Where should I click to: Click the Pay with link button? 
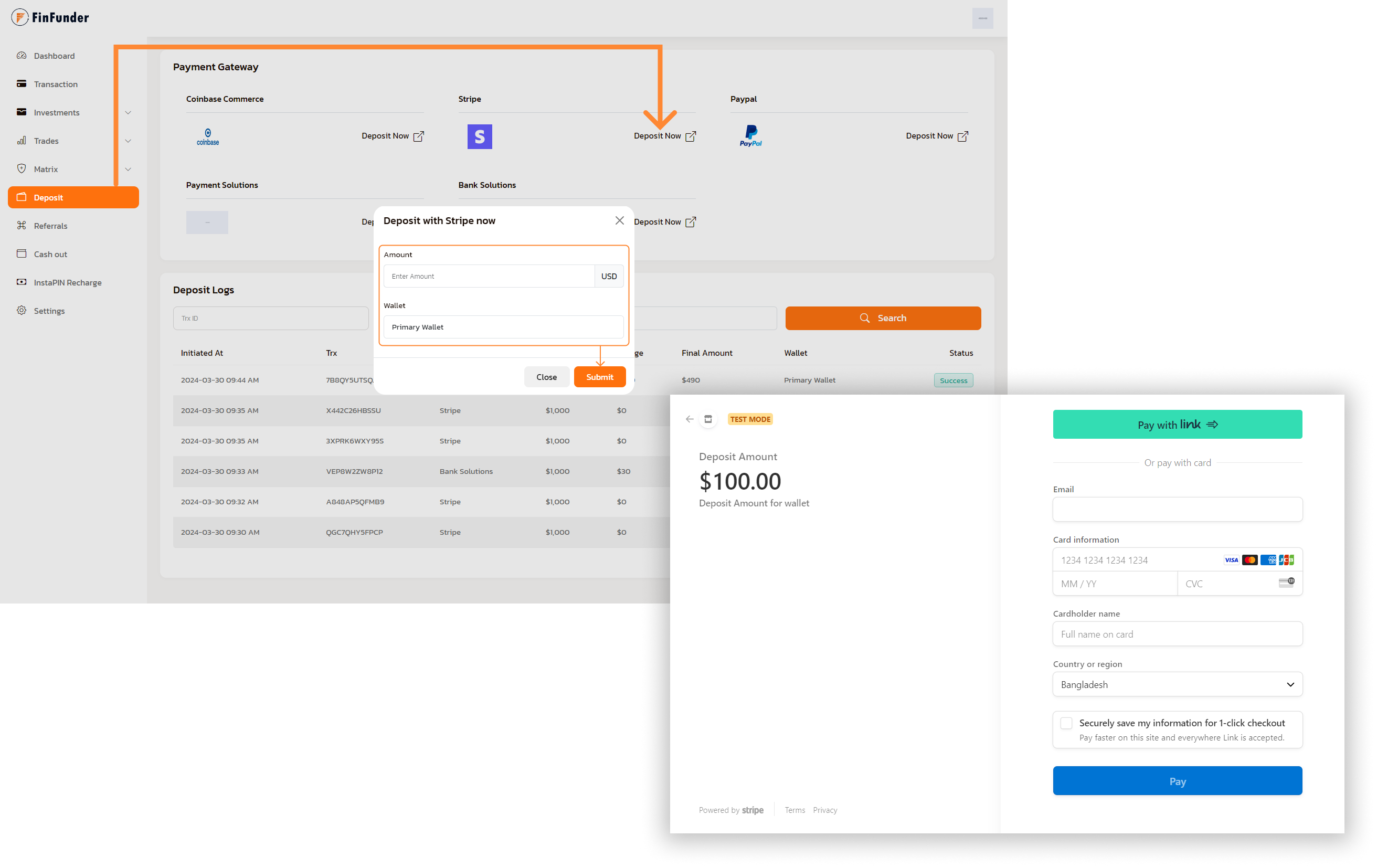1178,424
